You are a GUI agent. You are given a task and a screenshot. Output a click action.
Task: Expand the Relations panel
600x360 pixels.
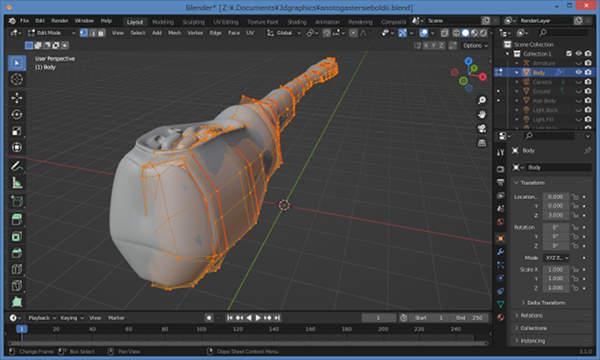click(531, 316)
